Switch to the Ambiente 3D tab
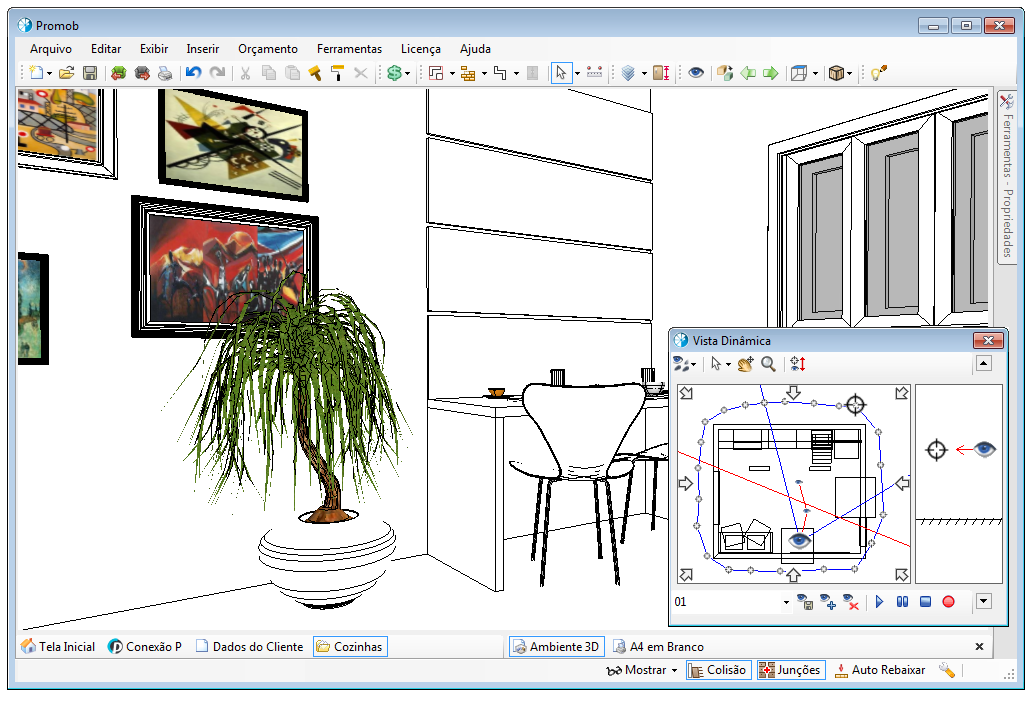Image resolution: width=1033 pixels, height=701 pixels. (x=557, y=647)
